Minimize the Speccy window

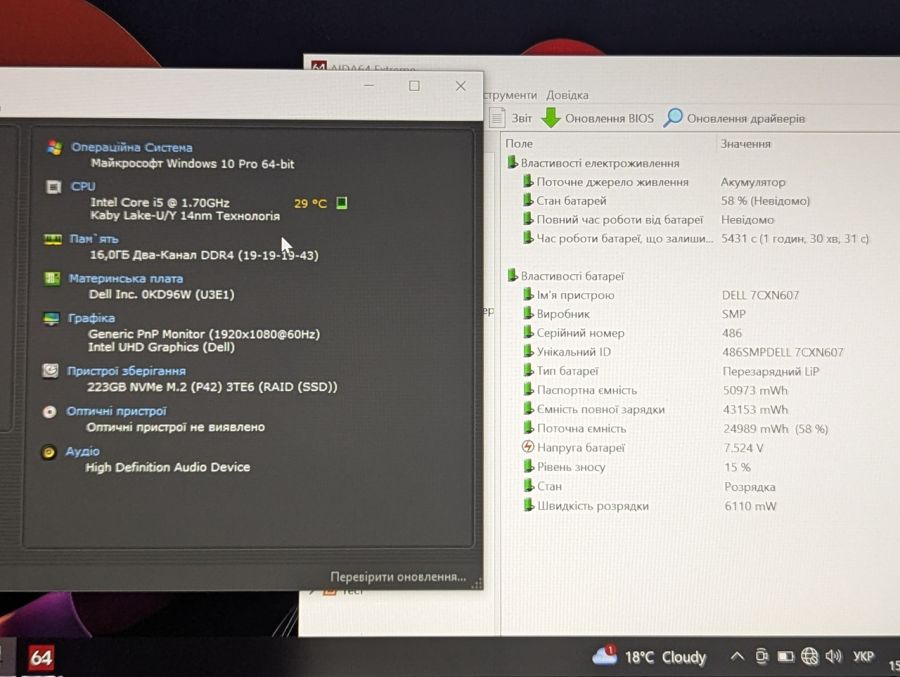pos(369,86)
